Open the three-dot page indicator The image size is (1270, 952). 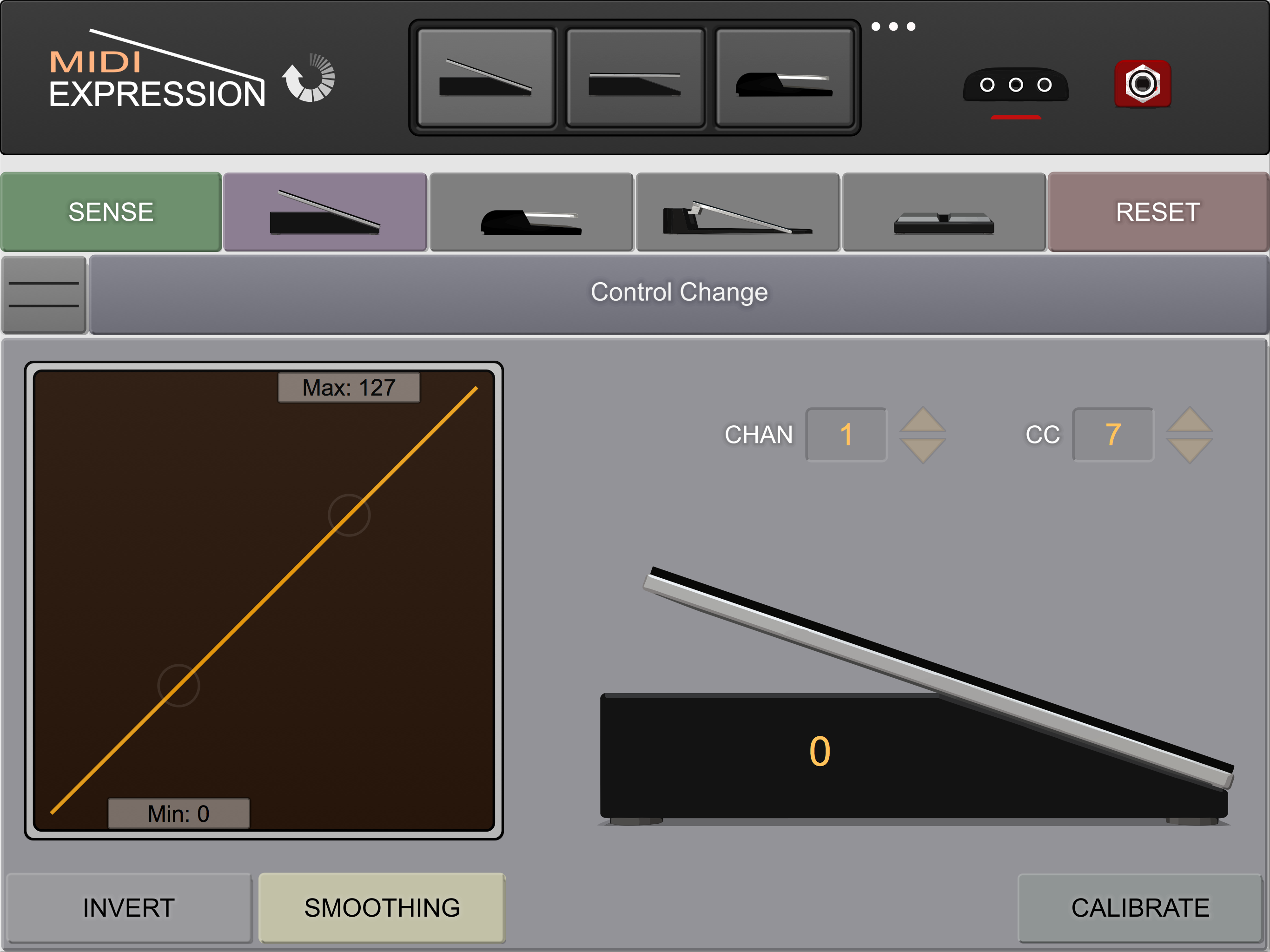893,26
